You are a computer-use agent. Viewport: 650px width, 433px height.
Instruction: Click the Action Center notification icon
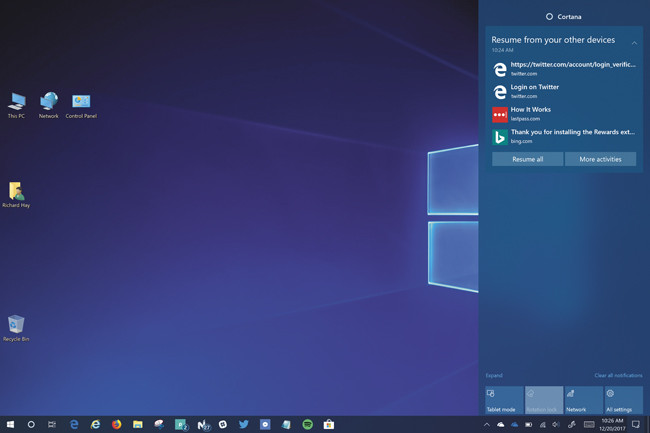click(636, 424)
